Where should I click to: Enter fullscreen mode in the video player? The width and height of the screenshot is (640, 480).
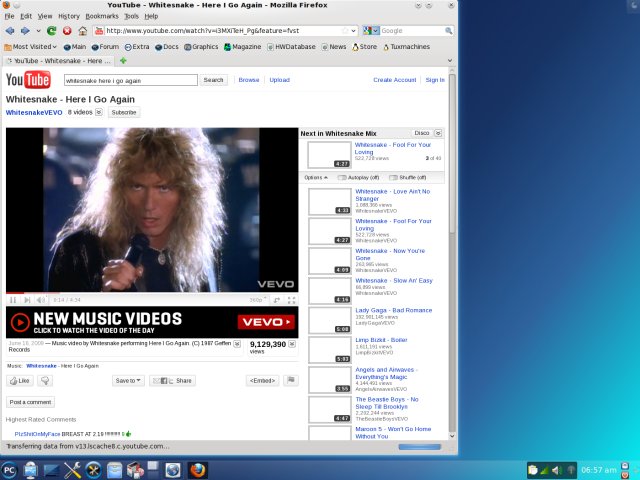coord(291,300)
